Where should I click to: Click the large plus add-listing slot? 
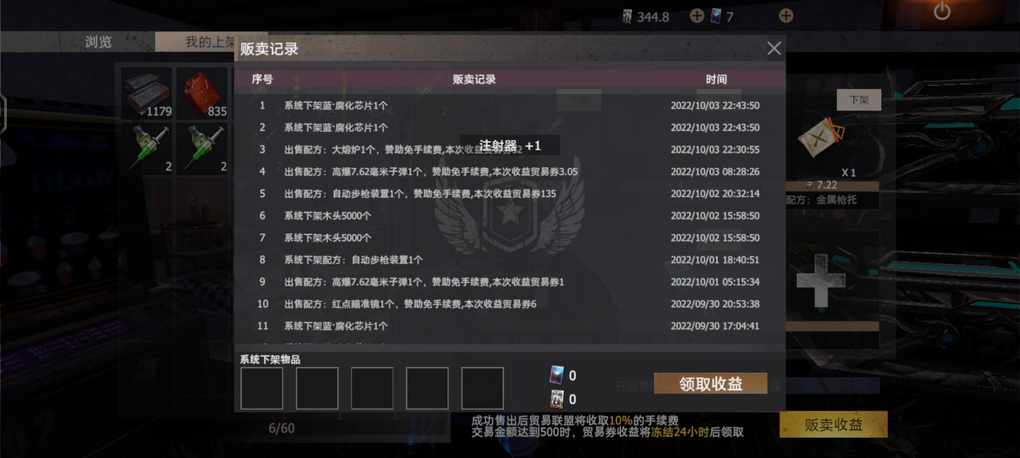coord(822,280)
